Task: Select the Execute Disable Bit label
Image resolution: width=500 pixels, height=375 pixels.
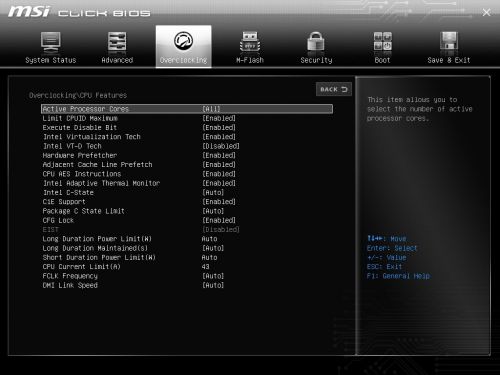Action: point(80,128)
